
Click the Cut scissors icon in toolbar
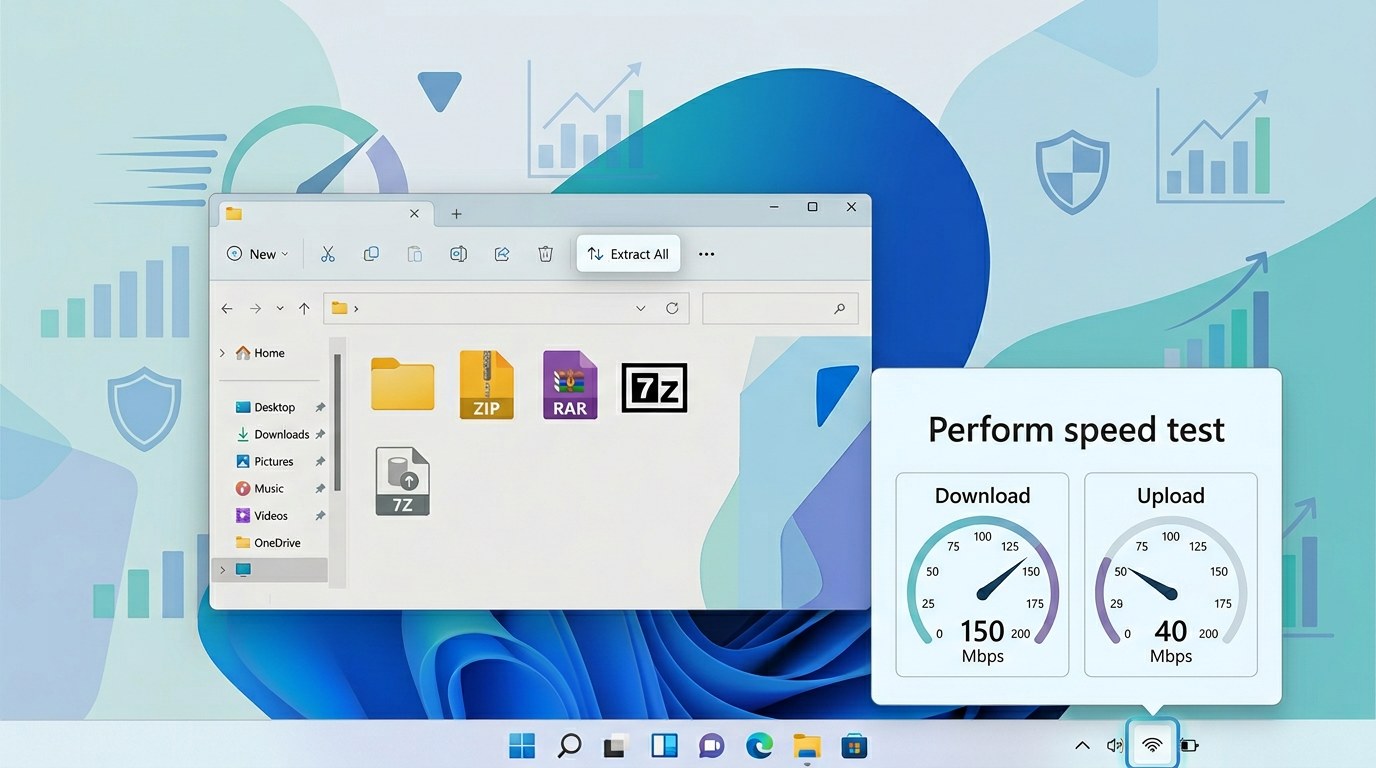point(327,254)
